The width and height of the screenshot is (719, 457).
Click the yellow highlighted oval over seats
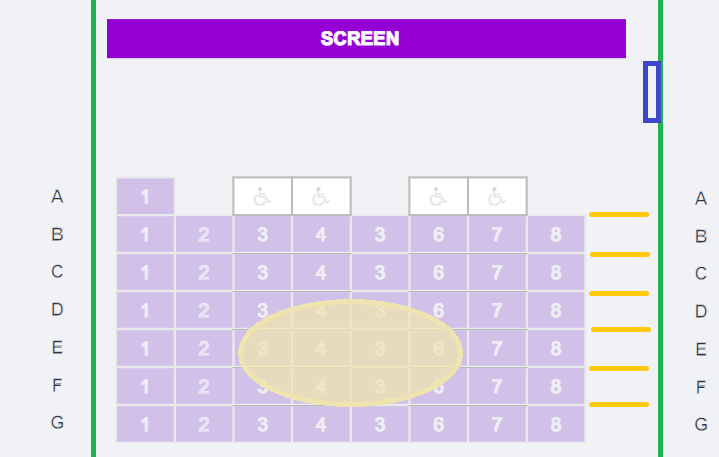350,352
